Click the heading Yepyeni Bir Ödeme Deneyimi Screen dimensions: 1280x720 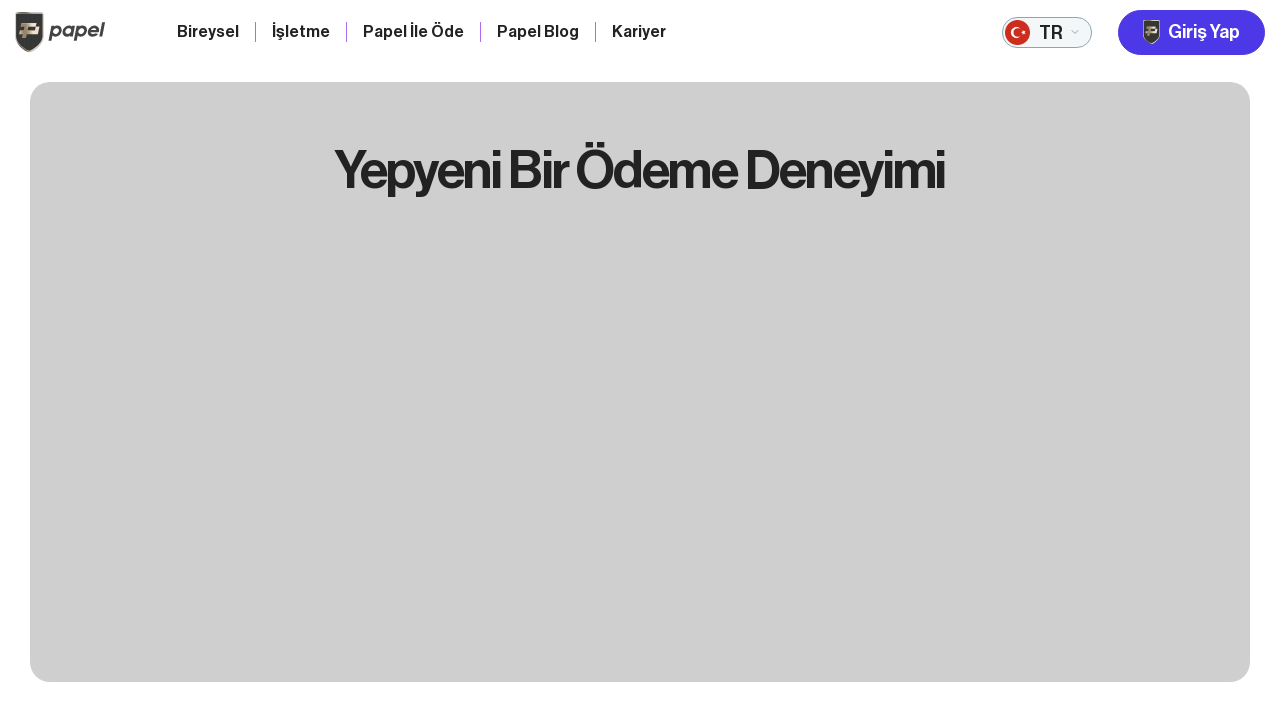coord(639,169)
